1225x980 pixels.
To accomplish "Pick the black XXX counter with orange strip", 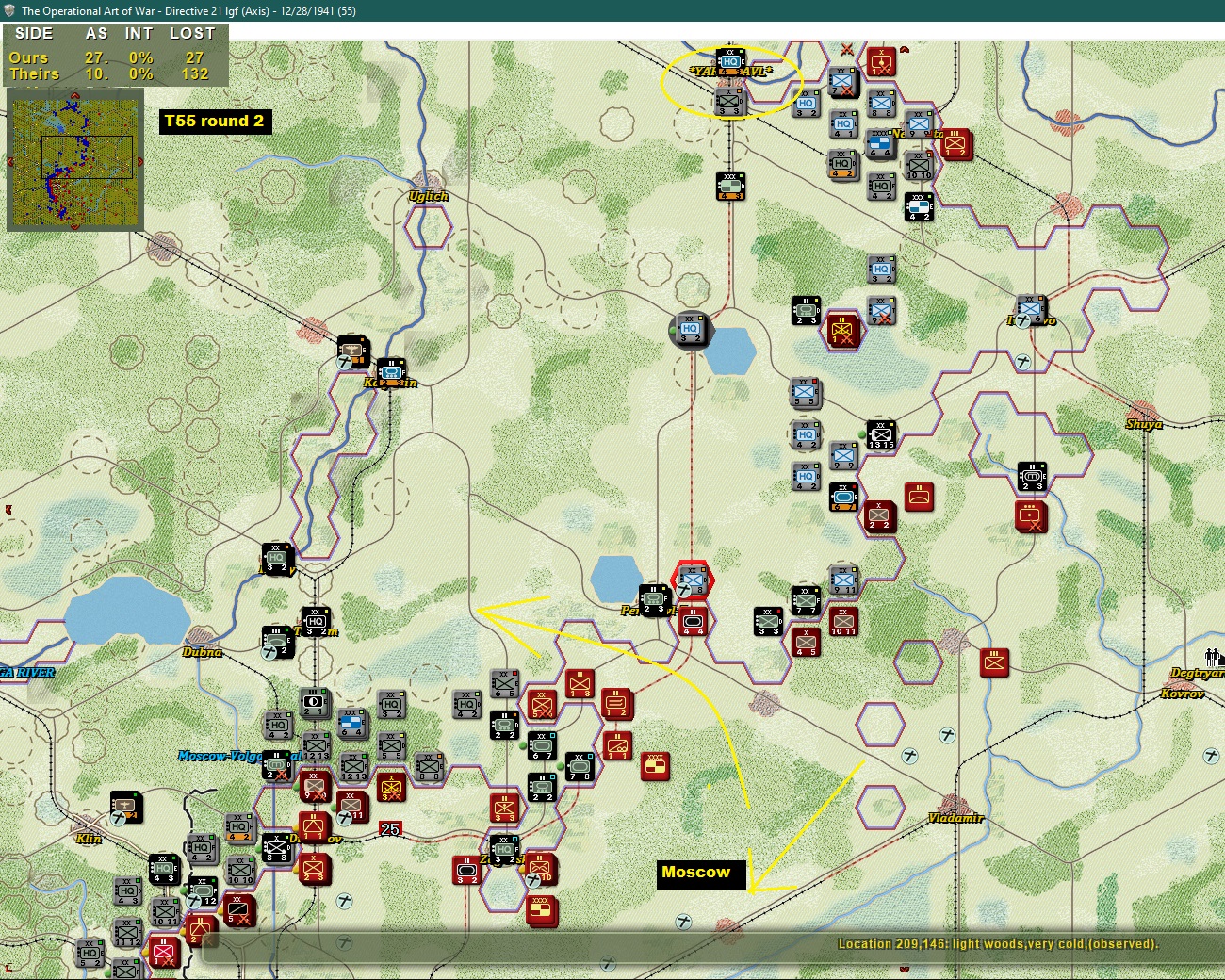I will click(x=730, y=187).
